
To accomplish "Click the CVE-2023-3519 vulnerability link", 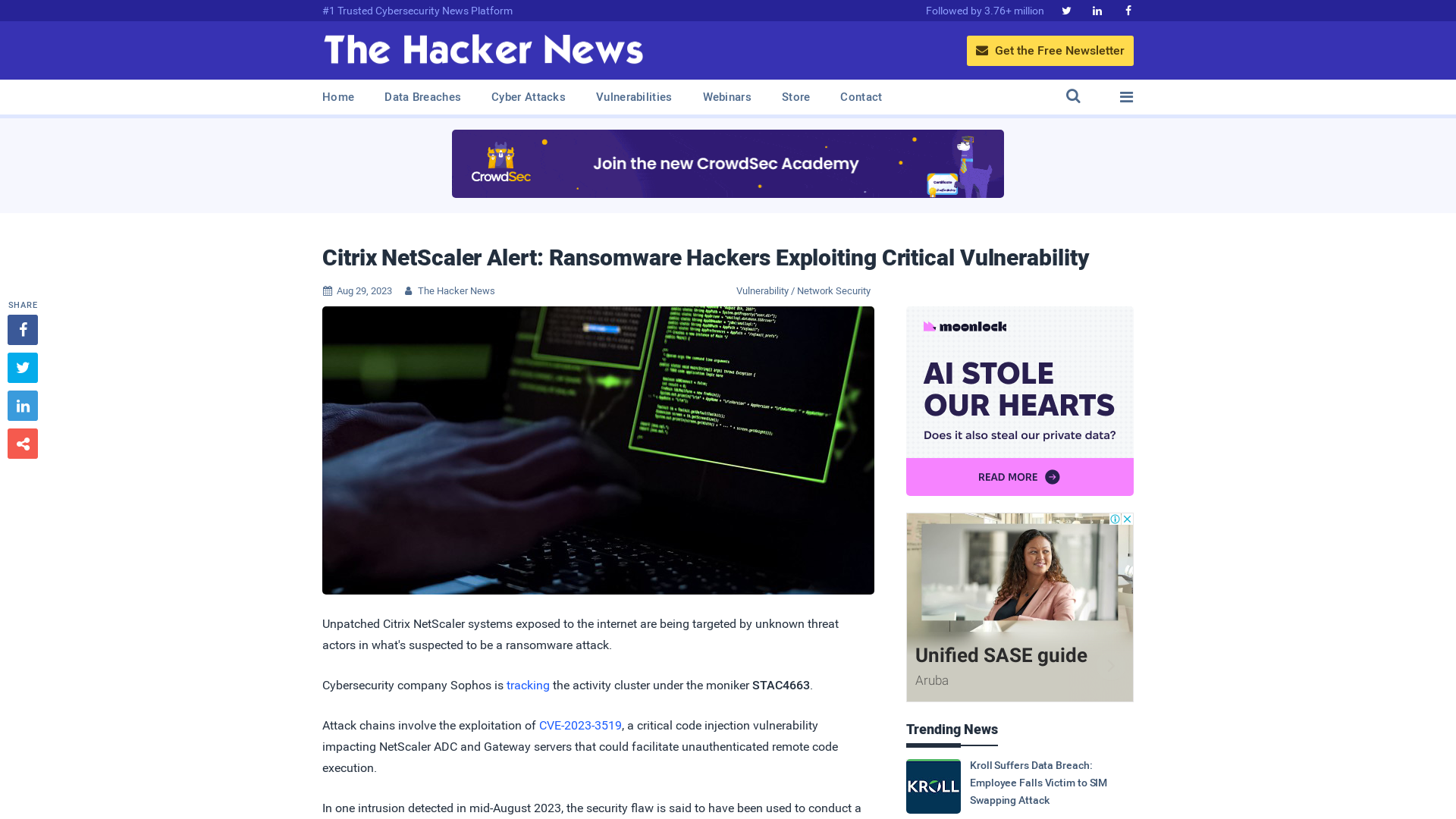I will 580,724.
